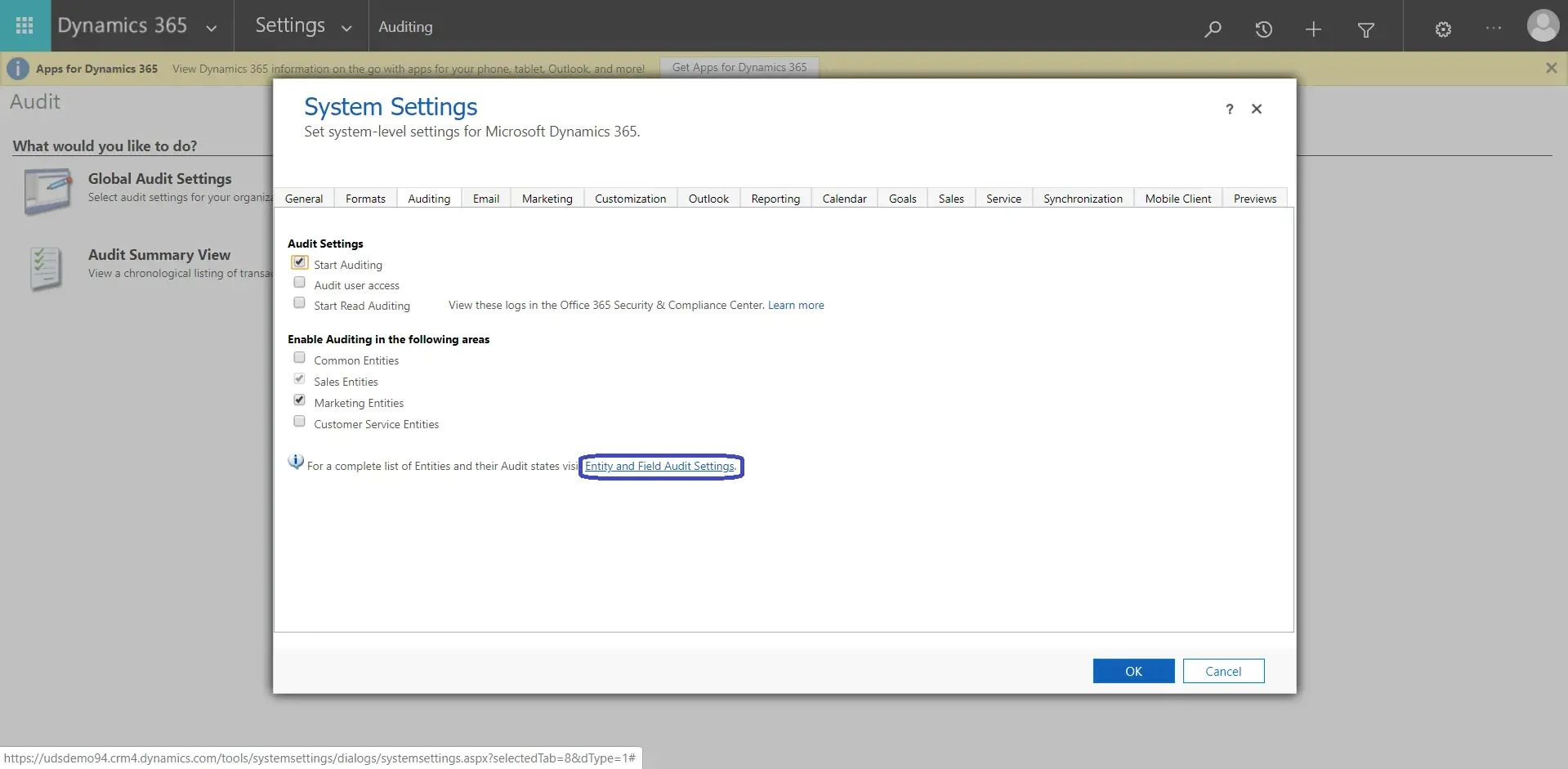Viewport: 1568px width, 769px height.
Task: Toggle the Start Auditing checkbox
Action: click(299, 262)
